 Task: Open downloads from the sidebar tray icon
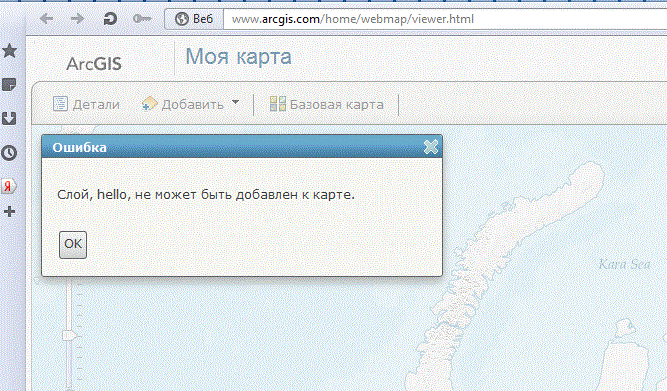[9, 118]
